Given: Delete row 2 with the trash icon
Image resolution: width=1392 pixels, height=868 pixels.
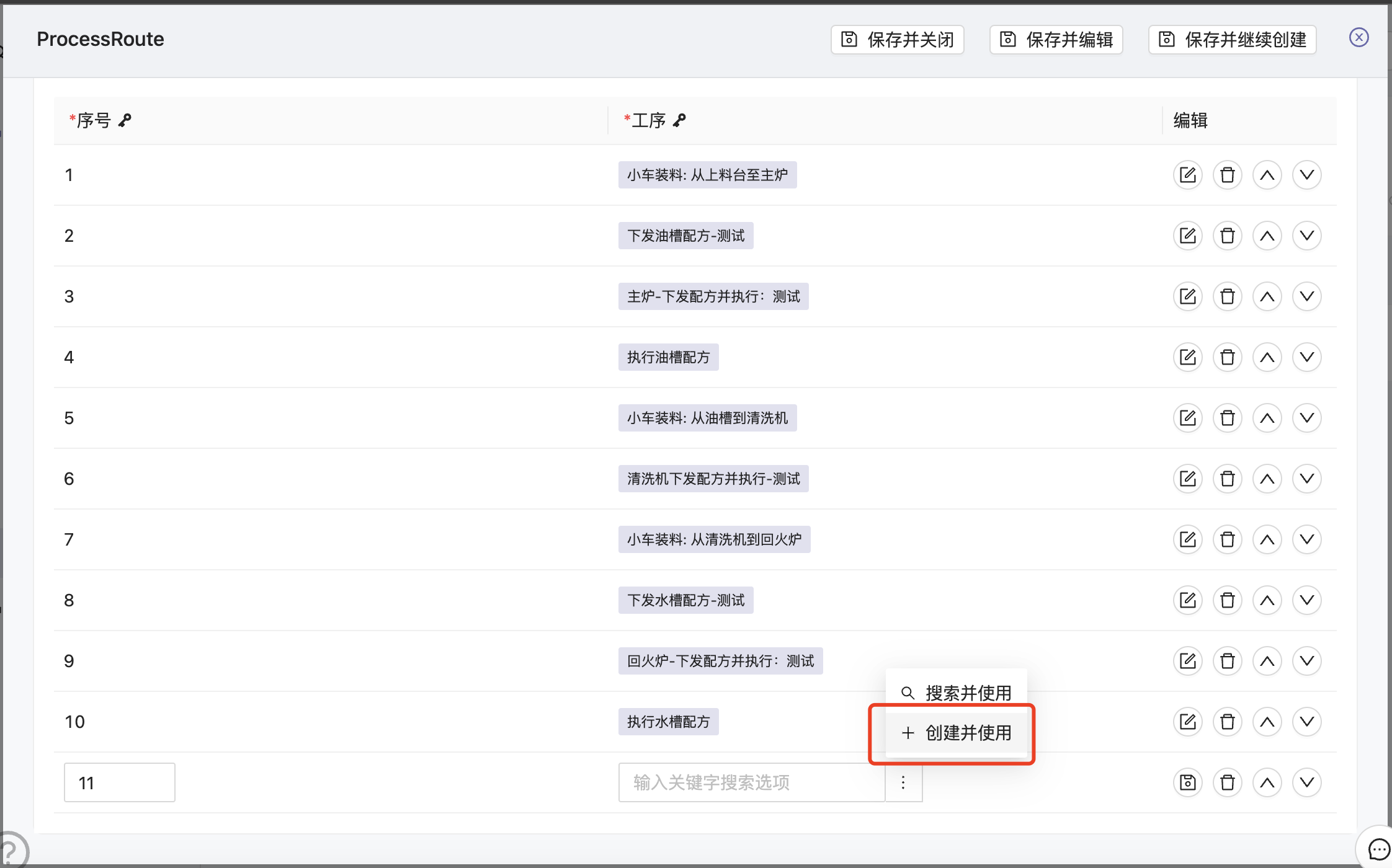Looking at the screenshot, I should click(x=1227, y=236).
